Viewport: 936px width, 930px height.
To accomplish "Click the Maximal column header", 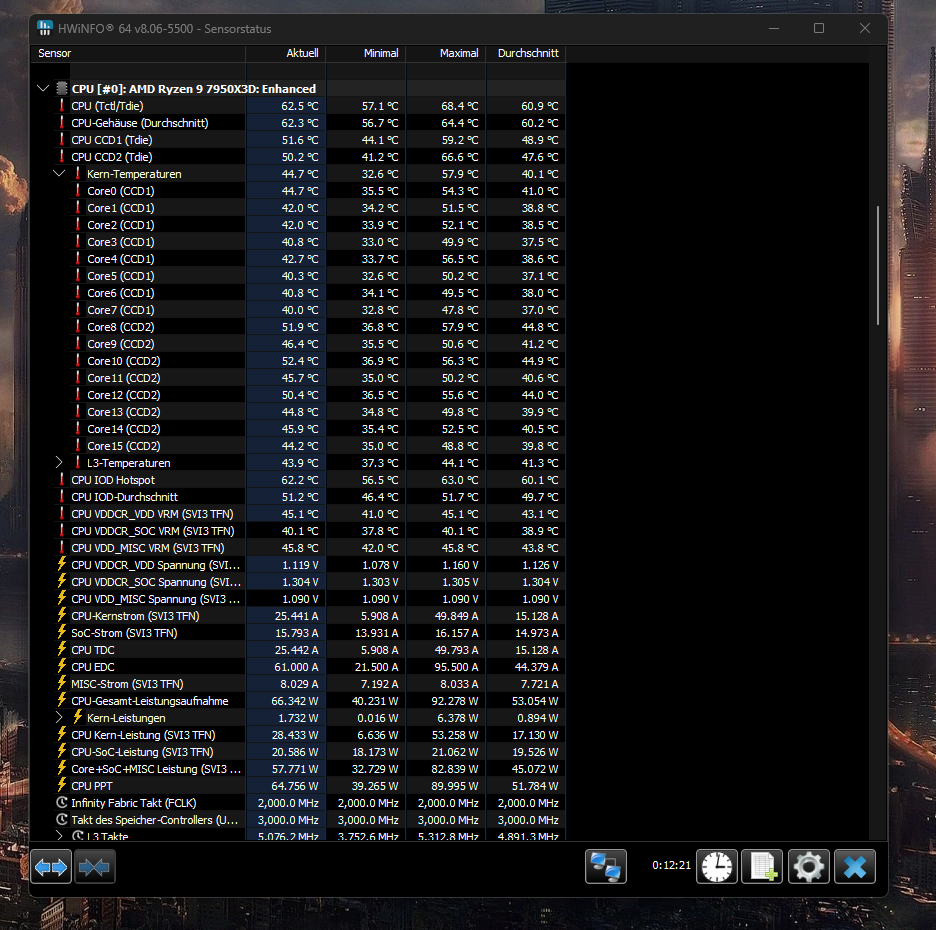I will pos(446,53).
